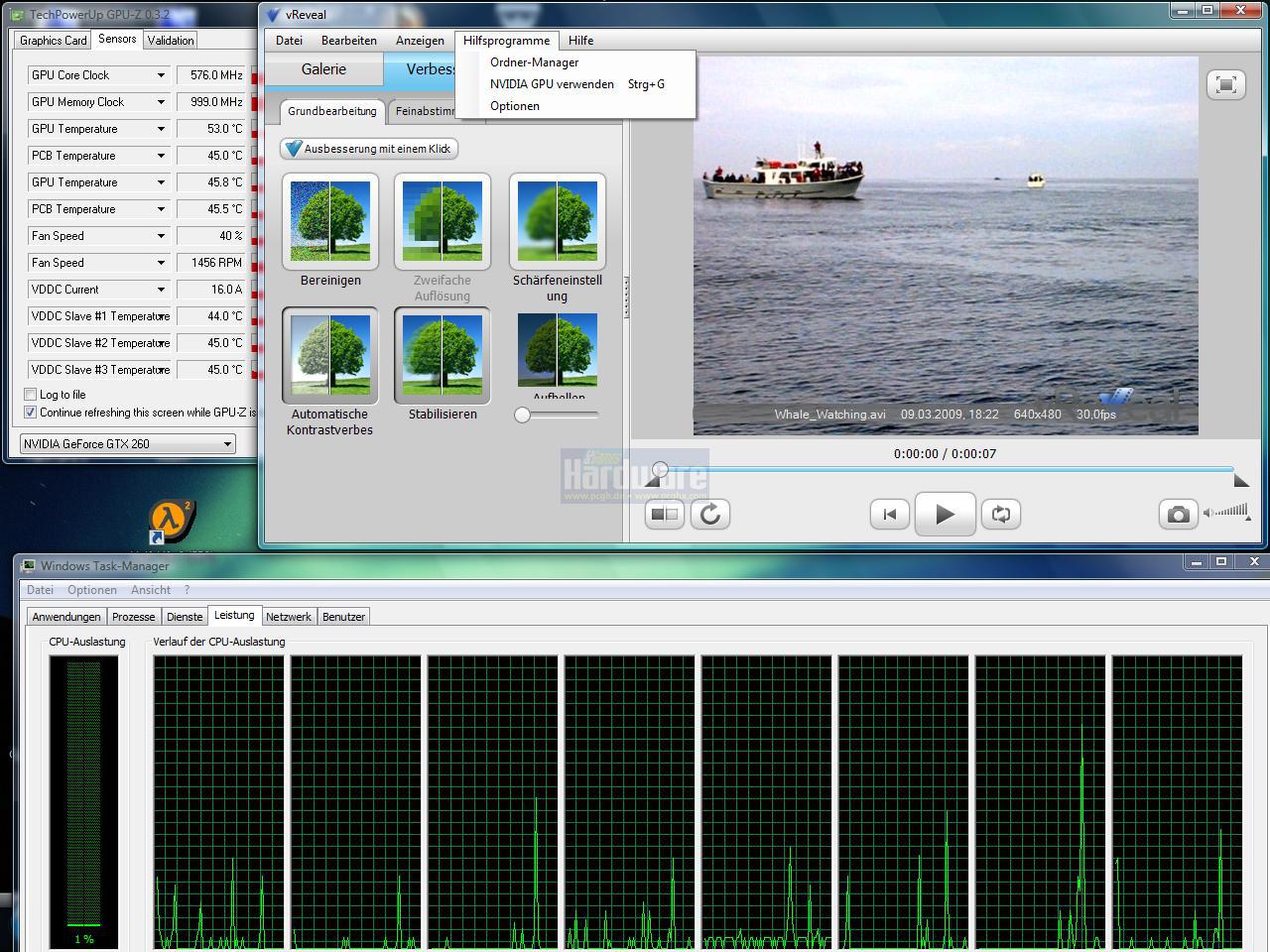Open Prozesse tab in Task-Manager
This screenshot has width=1270, height=952.
tap(134, 617)
